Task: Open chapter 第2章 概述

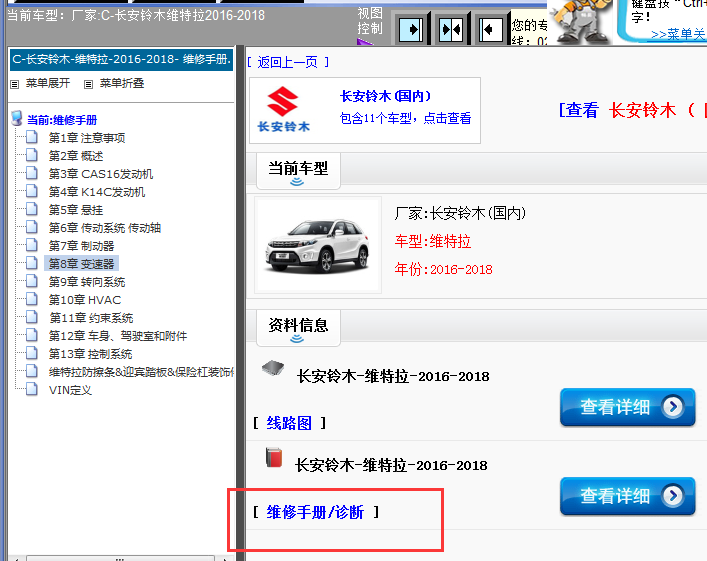Action: (x=76, y=156)
